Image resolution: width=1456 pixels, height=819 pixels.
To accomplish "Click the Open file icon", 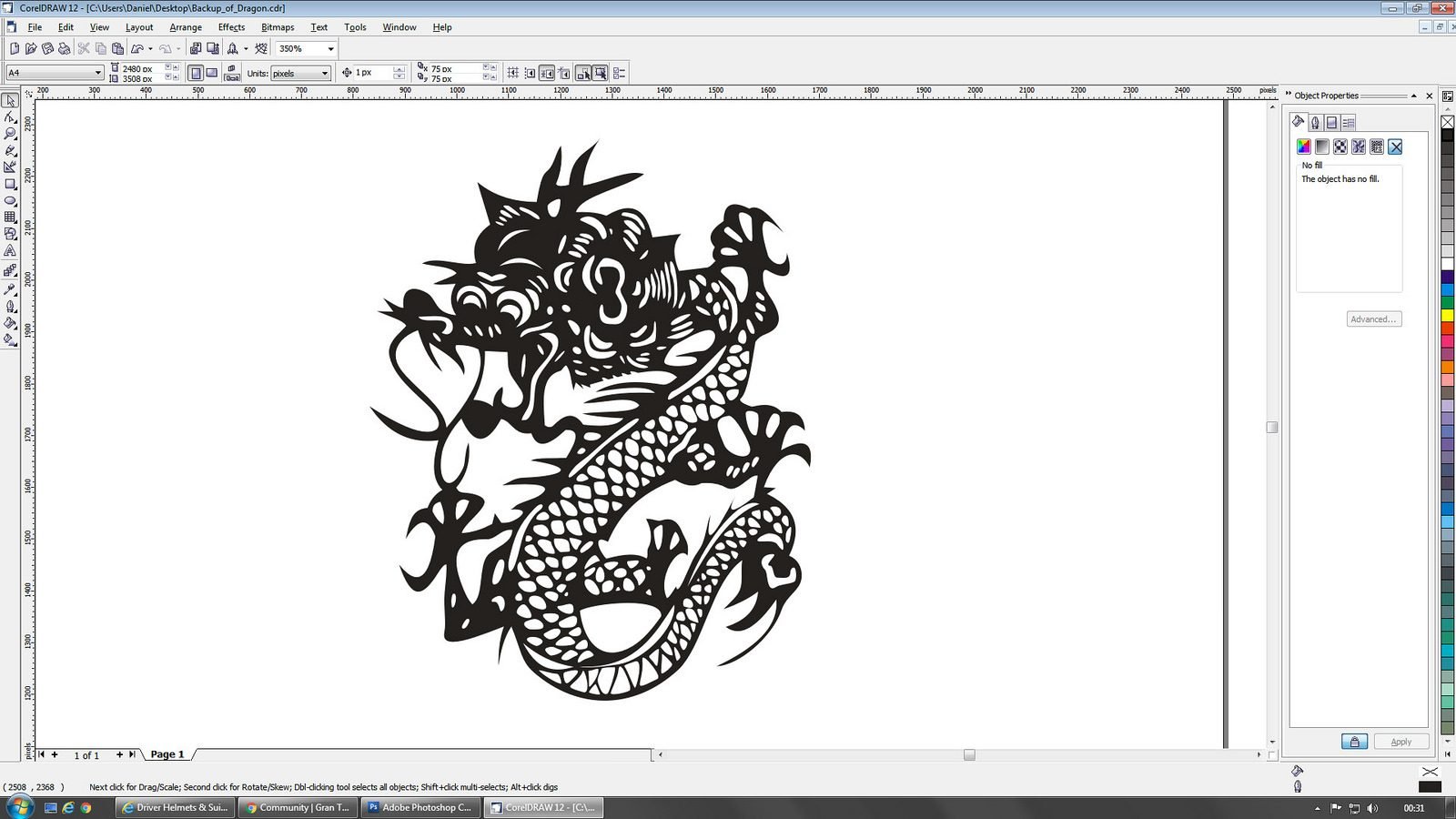I will 31,48.
